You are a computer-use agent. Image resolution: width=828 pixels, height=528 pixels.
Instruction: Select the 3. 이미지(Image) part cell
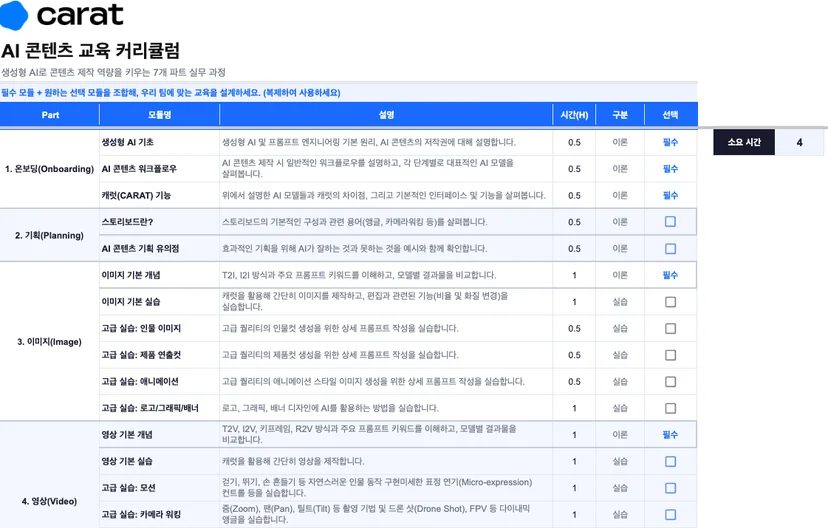[x=50, y=342]
